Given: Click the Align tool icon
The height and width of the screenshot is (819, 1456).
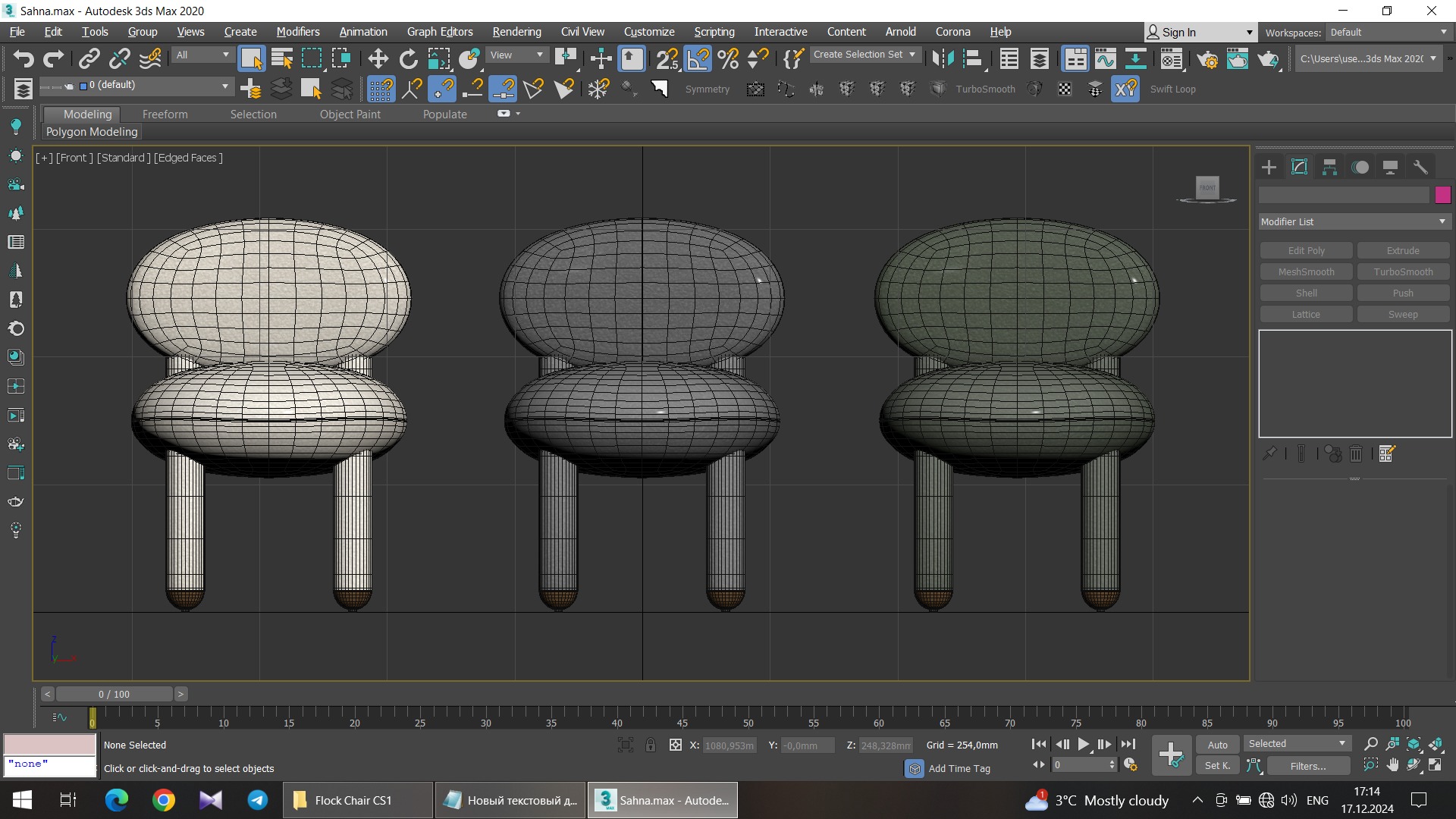Looking at the screenshot, I should click(973, 58).
